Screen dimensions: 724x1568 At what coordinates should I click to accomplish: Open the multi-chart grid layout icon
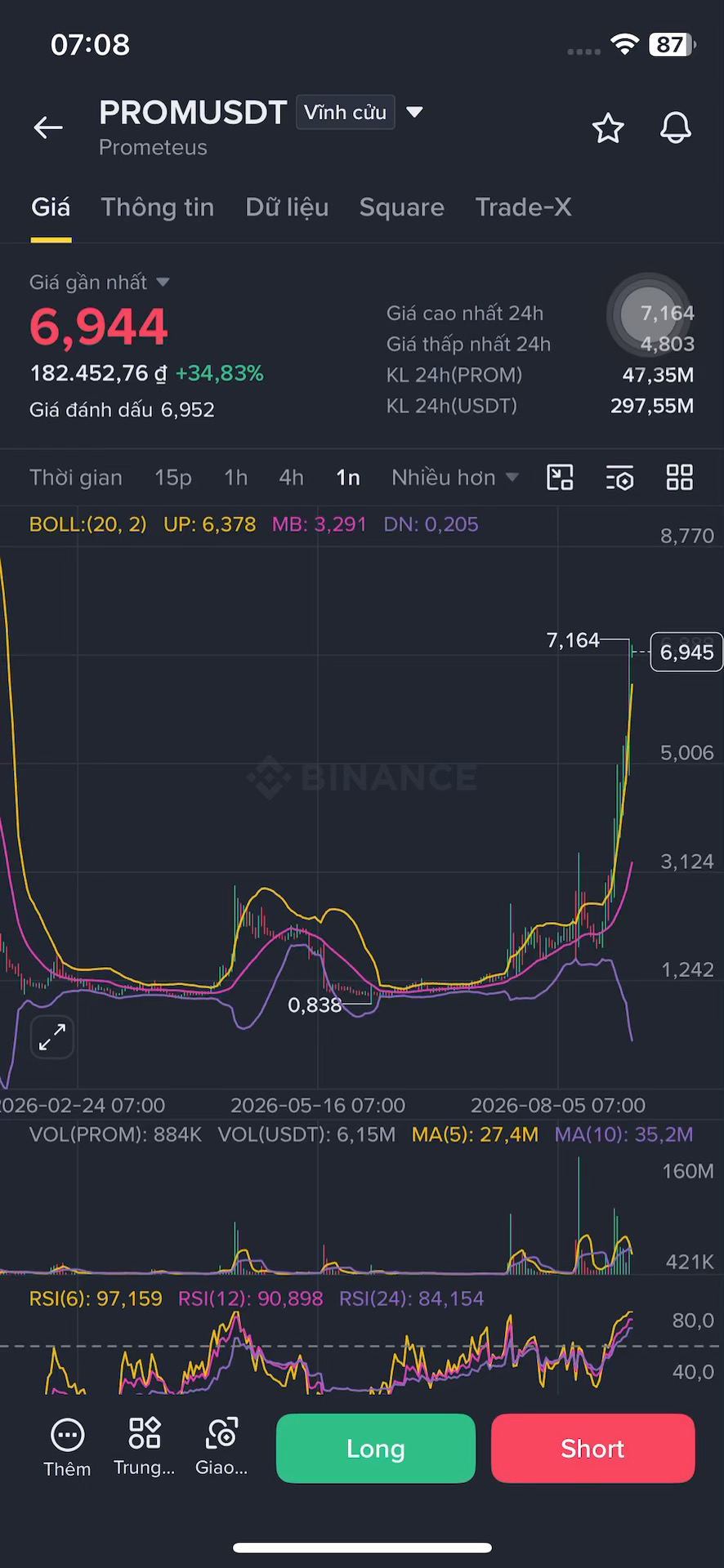680,478
